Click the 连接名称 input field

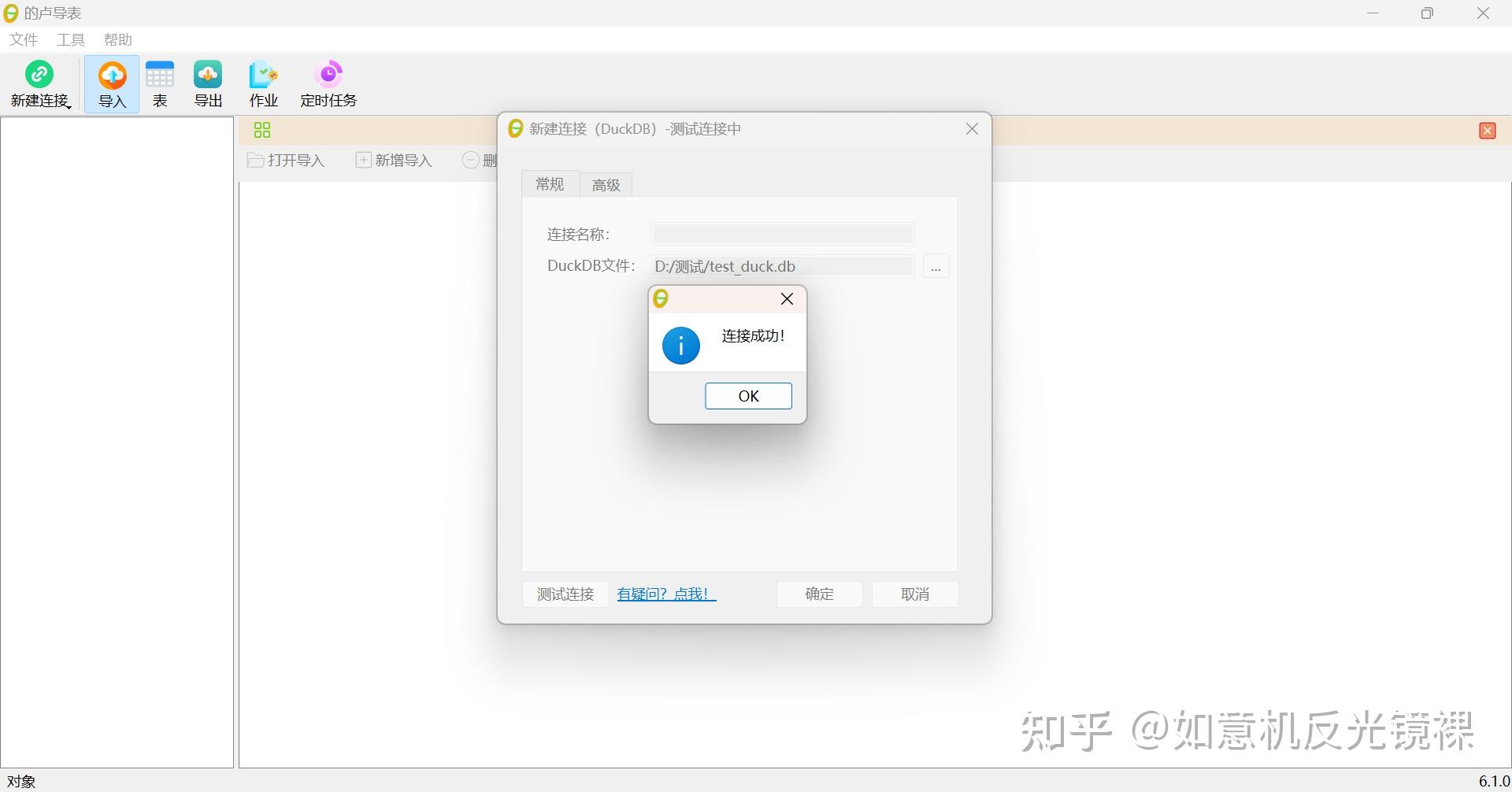tap(781, 233)
